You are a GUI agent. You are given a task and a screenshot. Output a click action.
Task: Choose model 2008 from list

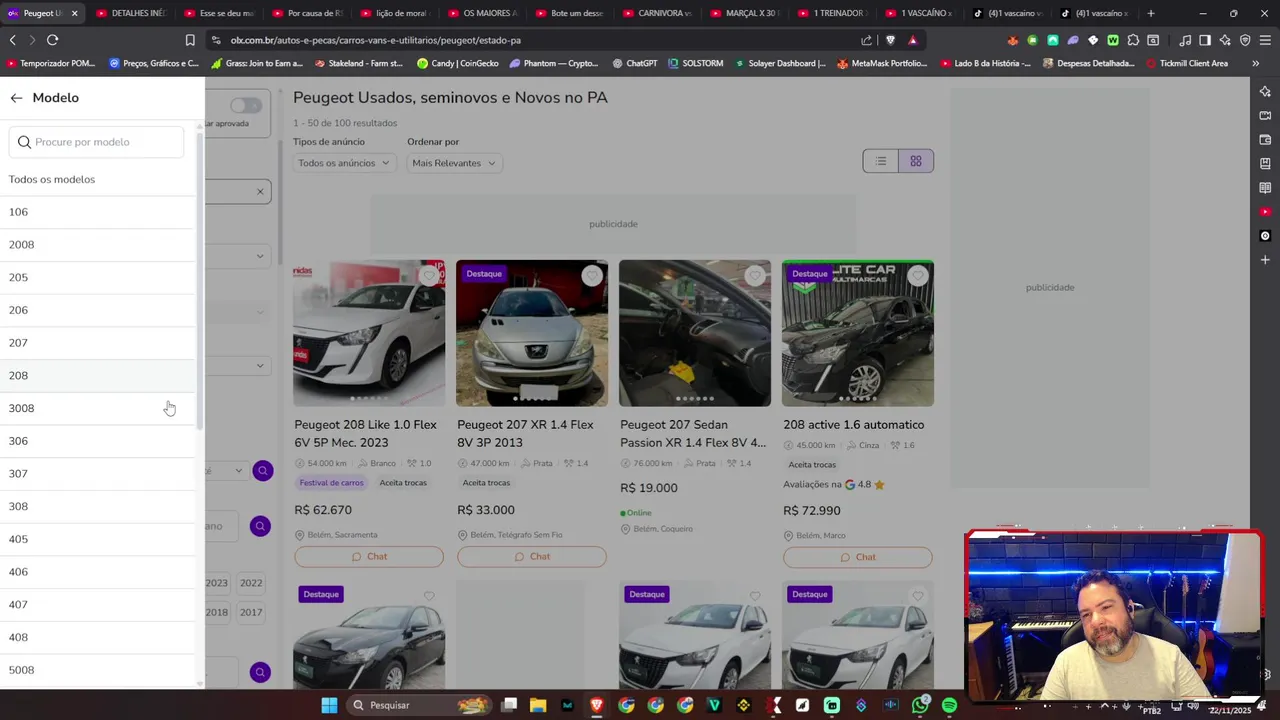point(98,245)
